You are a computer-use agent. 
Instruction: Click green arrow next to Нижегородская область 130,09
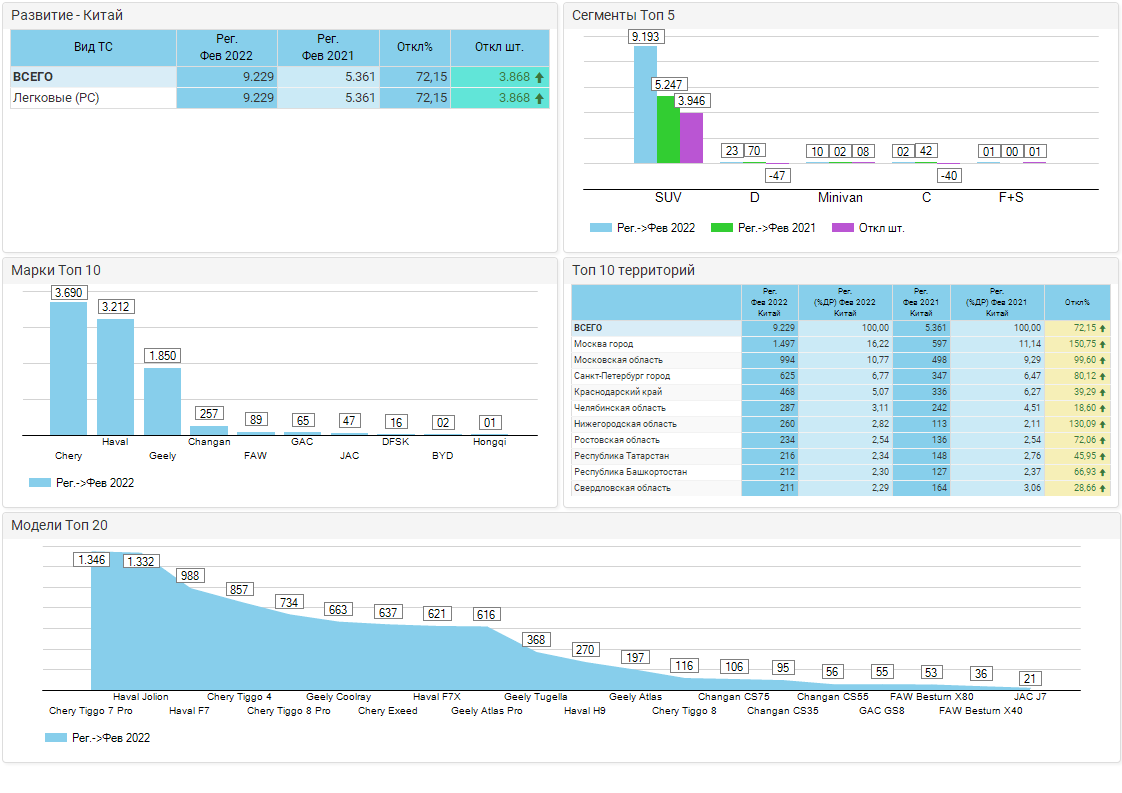pyautogui.click(x=1102, y=424)
